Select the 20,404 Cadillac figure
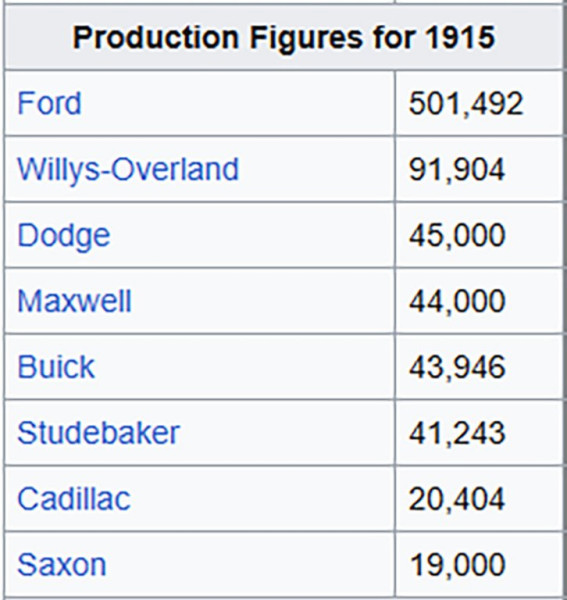The width and height of the screenshot is (567, 600). tap(457, 499)
